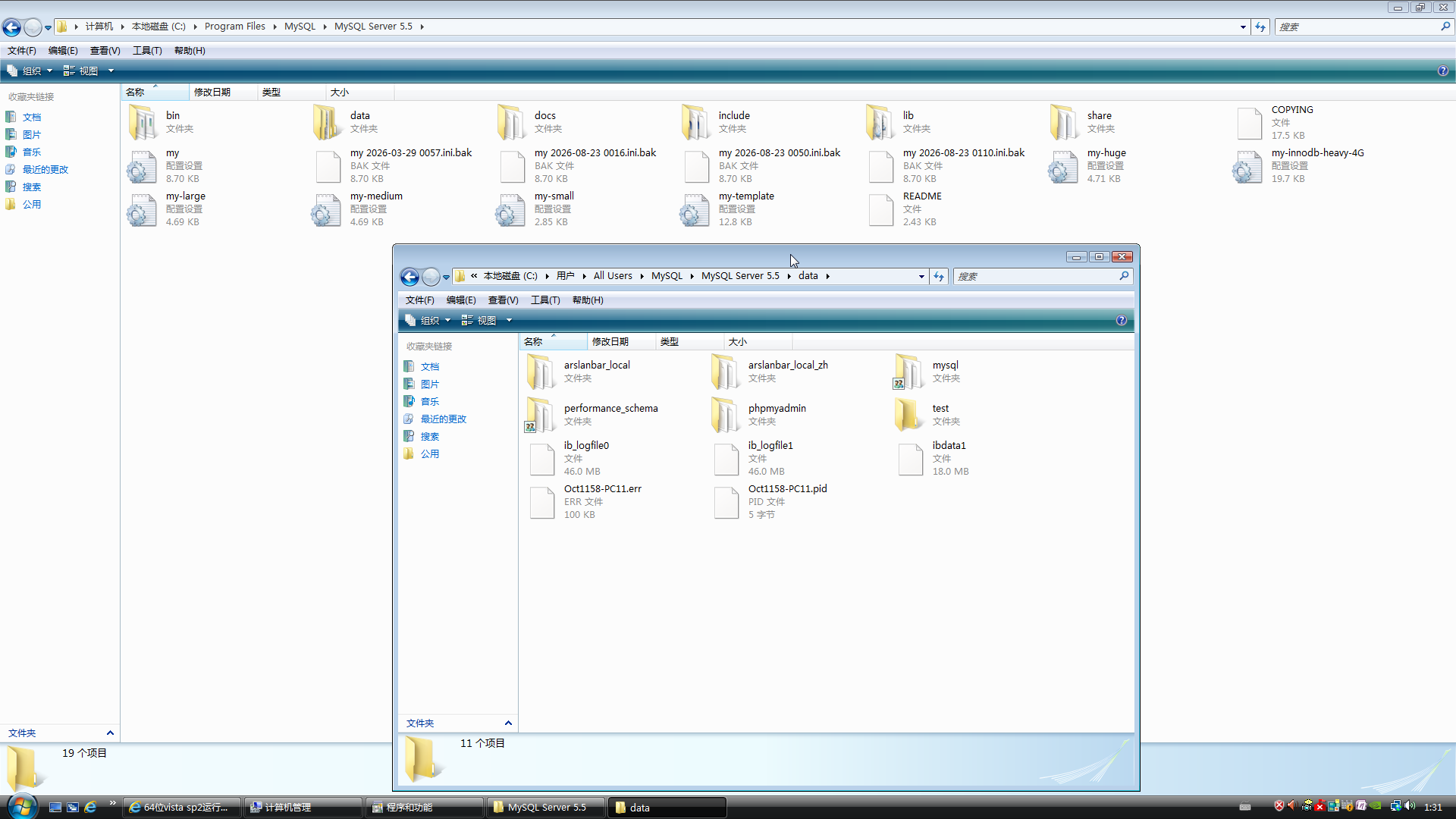Refresh the data window address bar

click(x=939, y=277)
